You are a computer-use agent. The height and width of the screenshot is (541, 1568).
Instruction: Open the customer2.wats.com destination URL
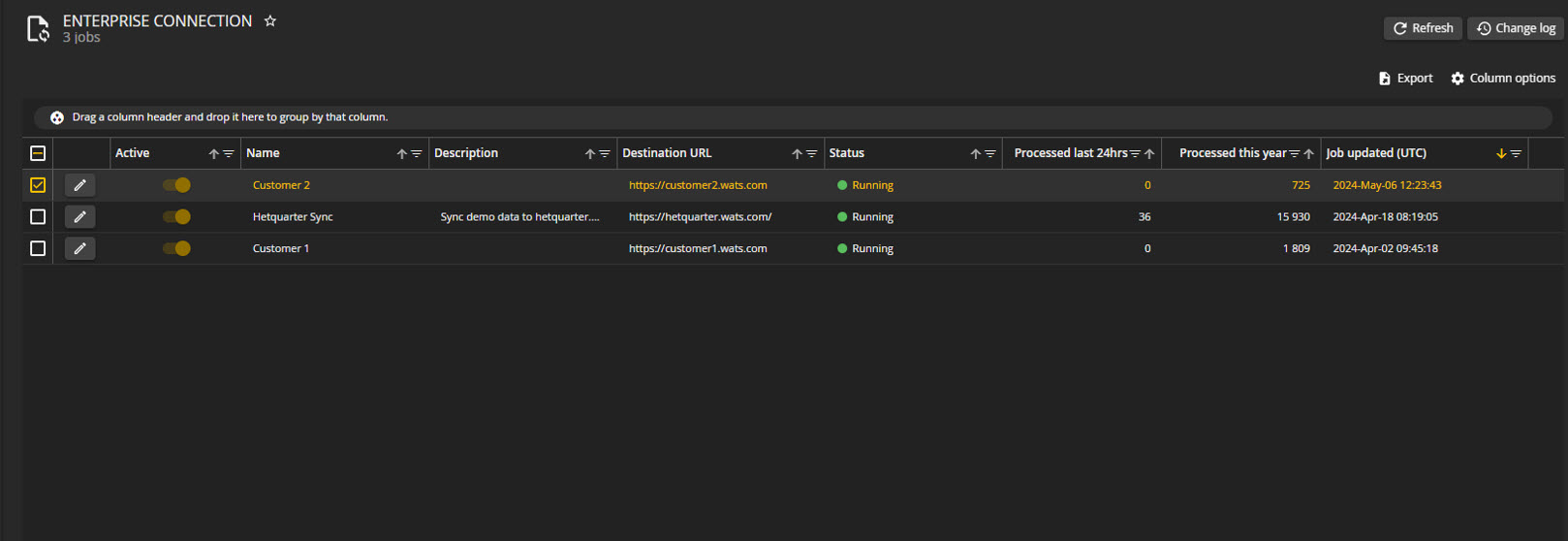tap(698, 185)
